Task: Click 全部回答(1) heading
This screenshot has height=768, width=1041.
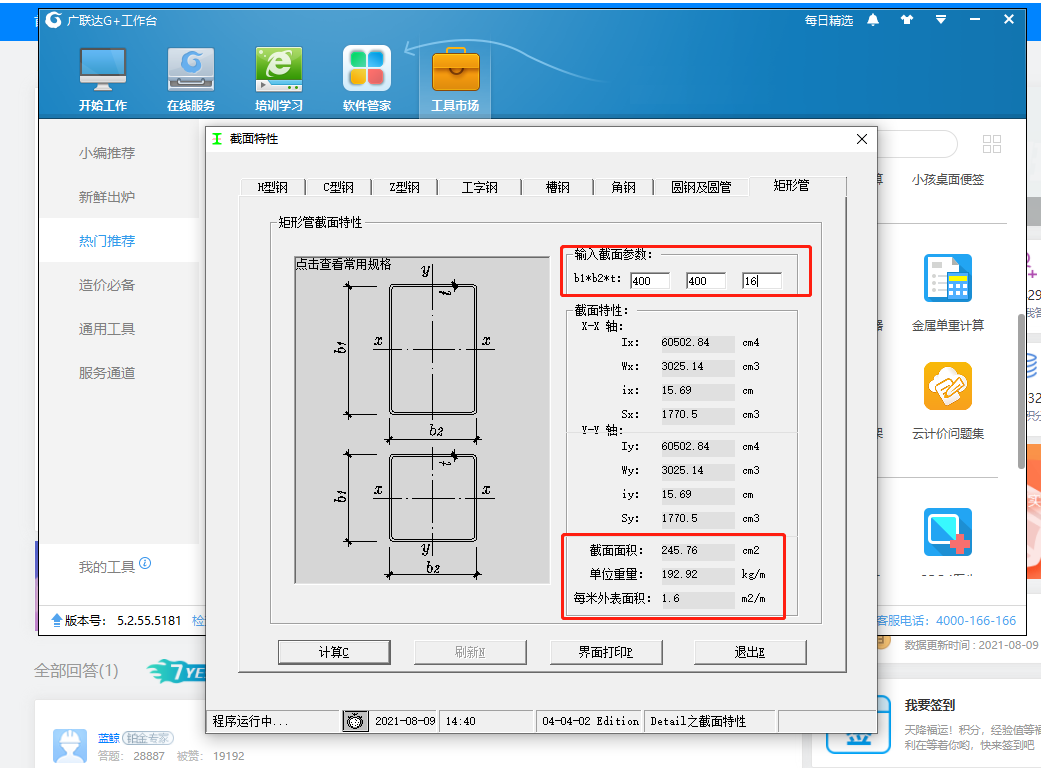Action: coord(76,671)
